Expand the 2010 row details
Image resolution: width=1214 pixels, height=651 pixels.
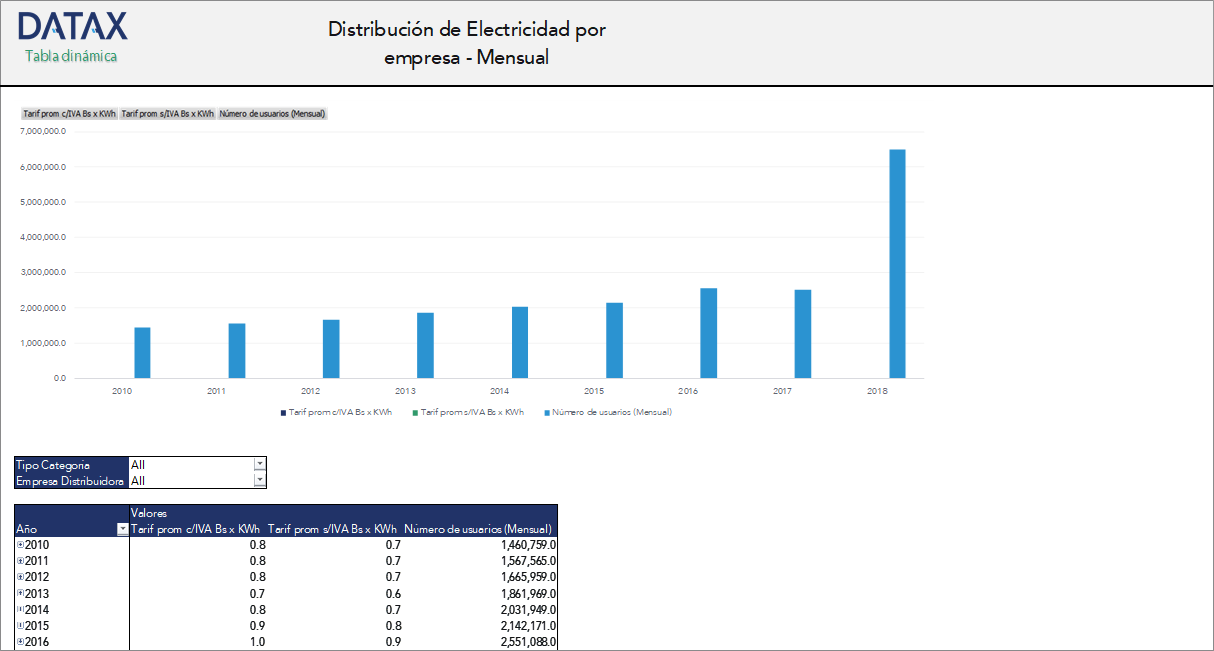point(19,545)
